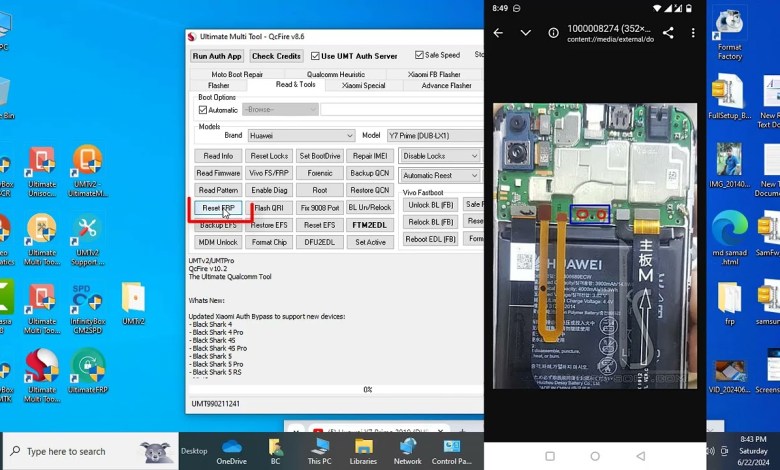Click the Read Info button
Viewport: 780px width, 470px height.
coord(218,156)
